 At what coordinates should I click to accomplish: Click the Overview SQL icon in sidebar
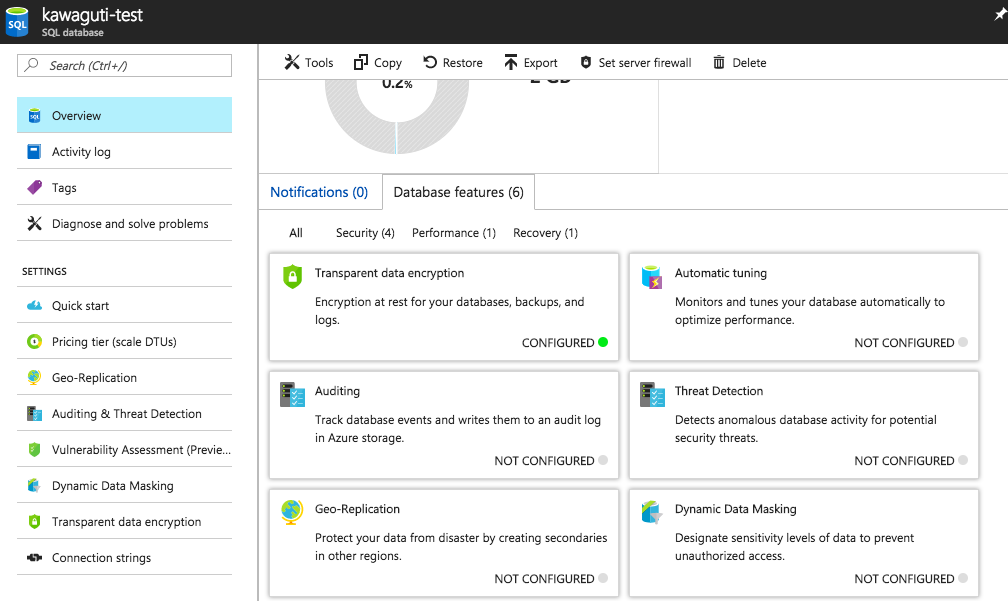(35, 116)
